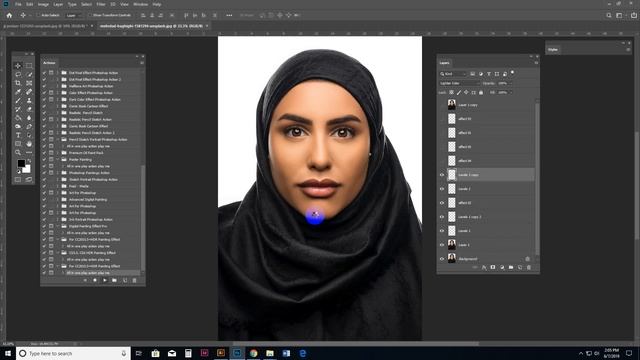
Task: Click the Delete layer trash icon
Action: point(529,267)
